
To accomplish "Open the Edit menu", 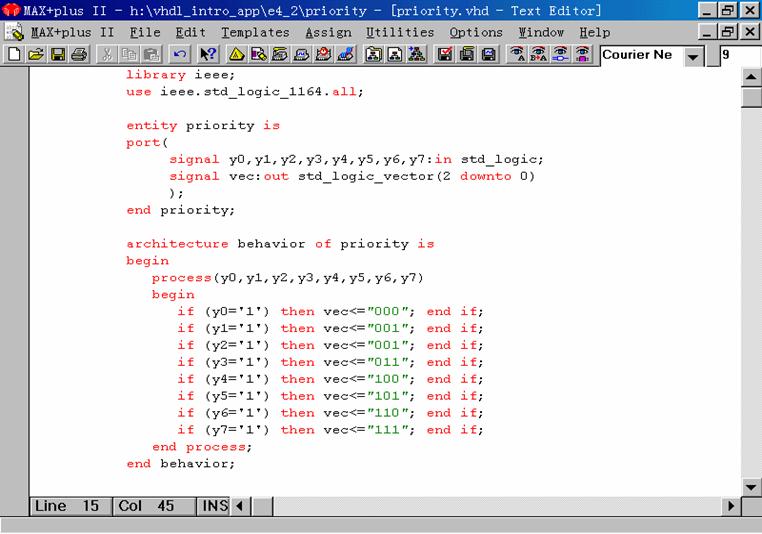I will [190, 33].
